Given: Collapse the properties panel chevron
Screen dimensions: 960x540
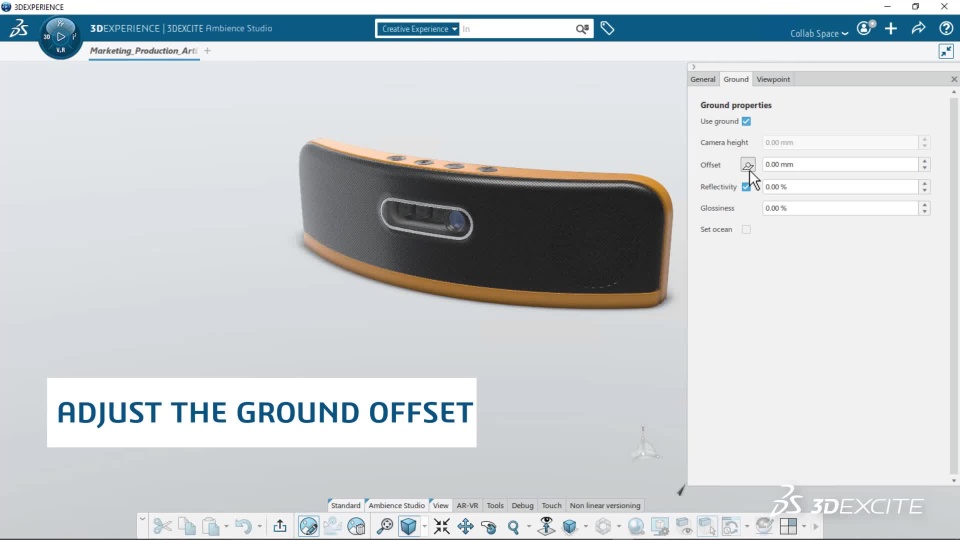Looking at the screenshot, I should (693, 67).
